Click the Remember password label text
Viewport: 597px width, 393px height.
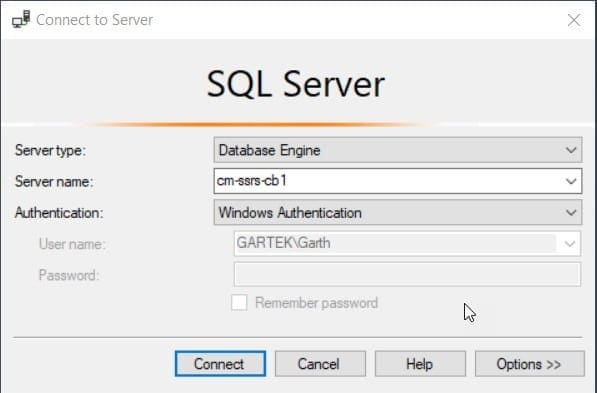[x=316, y=303]
